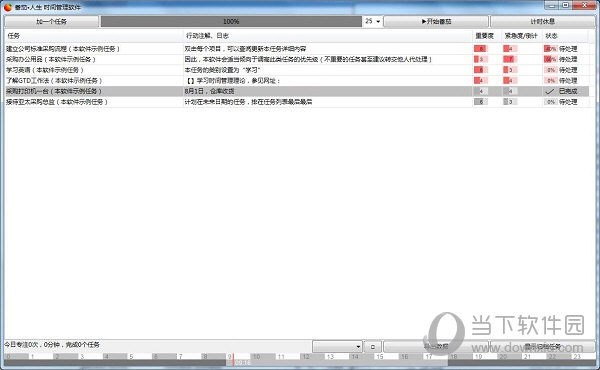Click the note 本任务的类别设置为"学习"
This screenshot has height=370, width=600.
pos(222,70)
